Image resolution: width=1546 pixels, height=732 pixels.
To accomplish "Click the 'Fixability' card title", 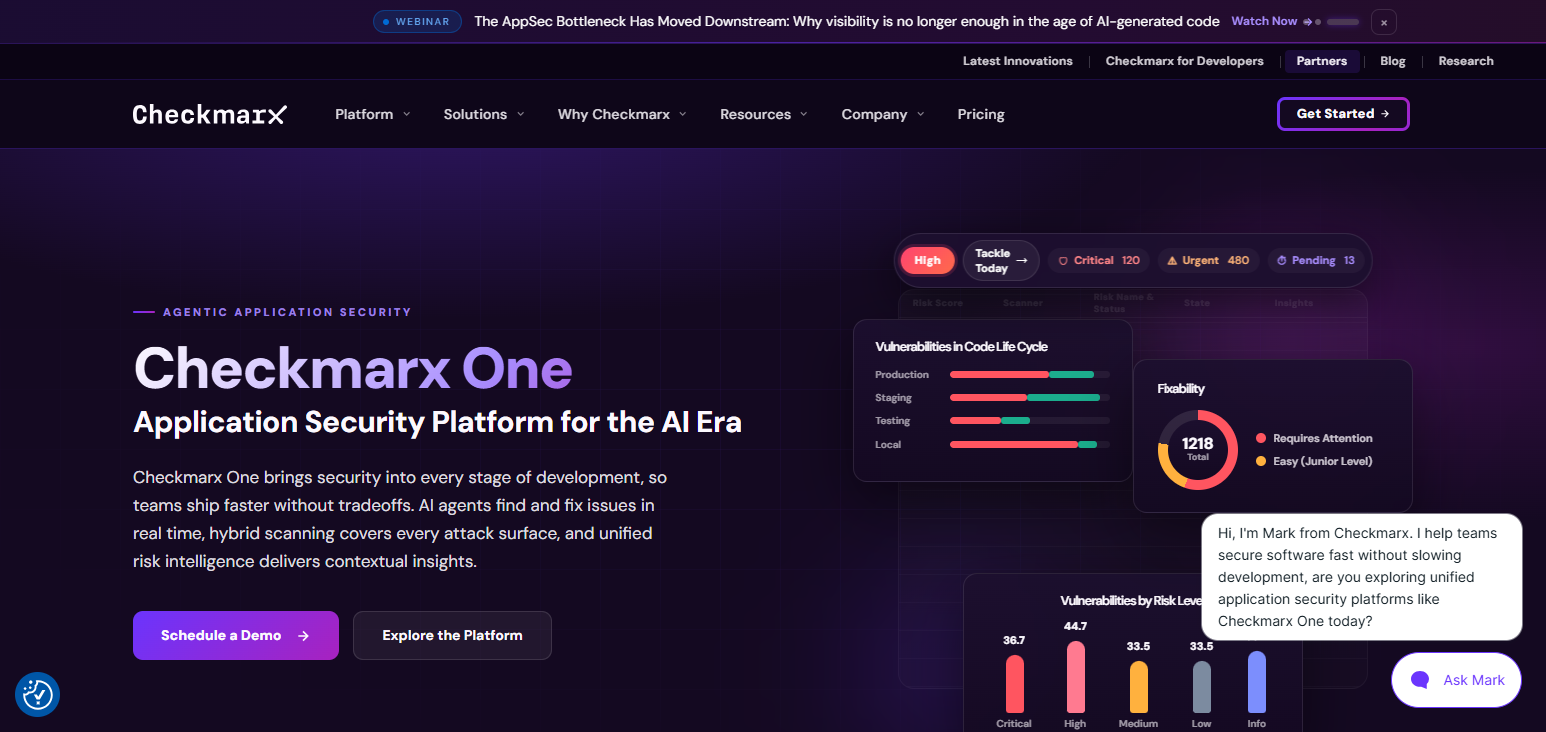I will [1181, 389].
